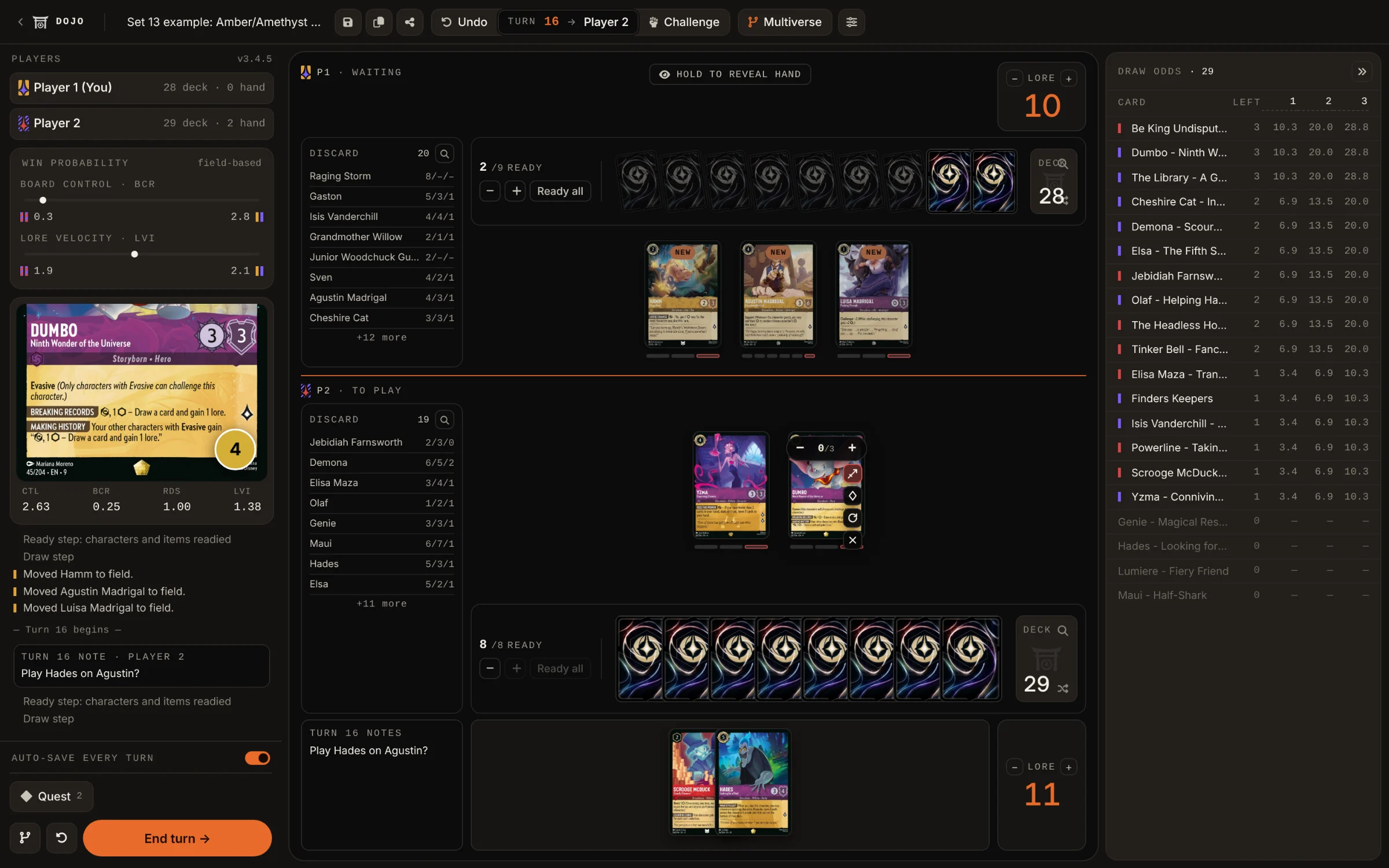The image size is (1389, 868).
Task: Open the Multiverse option in top bar
Action: [x=785, y=22]
